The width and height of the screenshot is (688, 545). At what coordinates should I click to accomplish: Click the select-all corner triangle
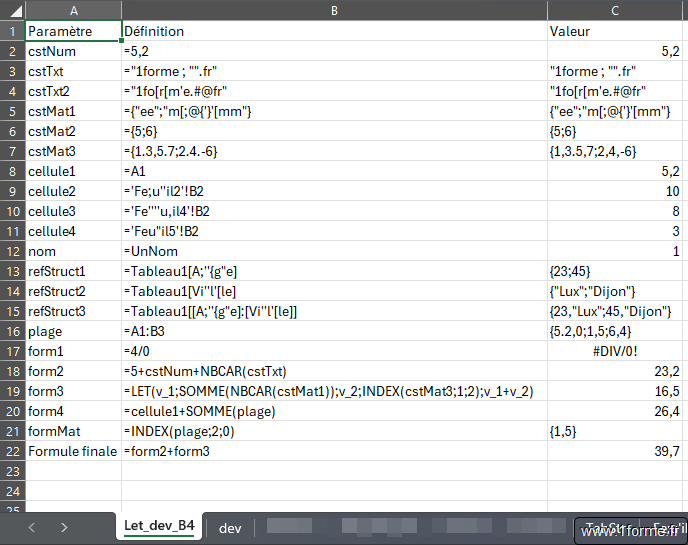(x=12, y=10)
